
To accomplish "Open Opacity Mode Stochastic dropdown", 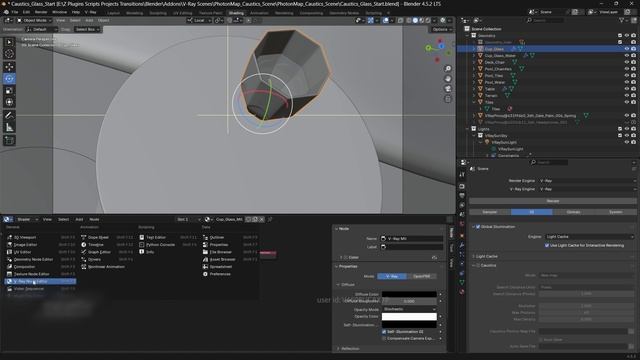I will click(409, 309).
